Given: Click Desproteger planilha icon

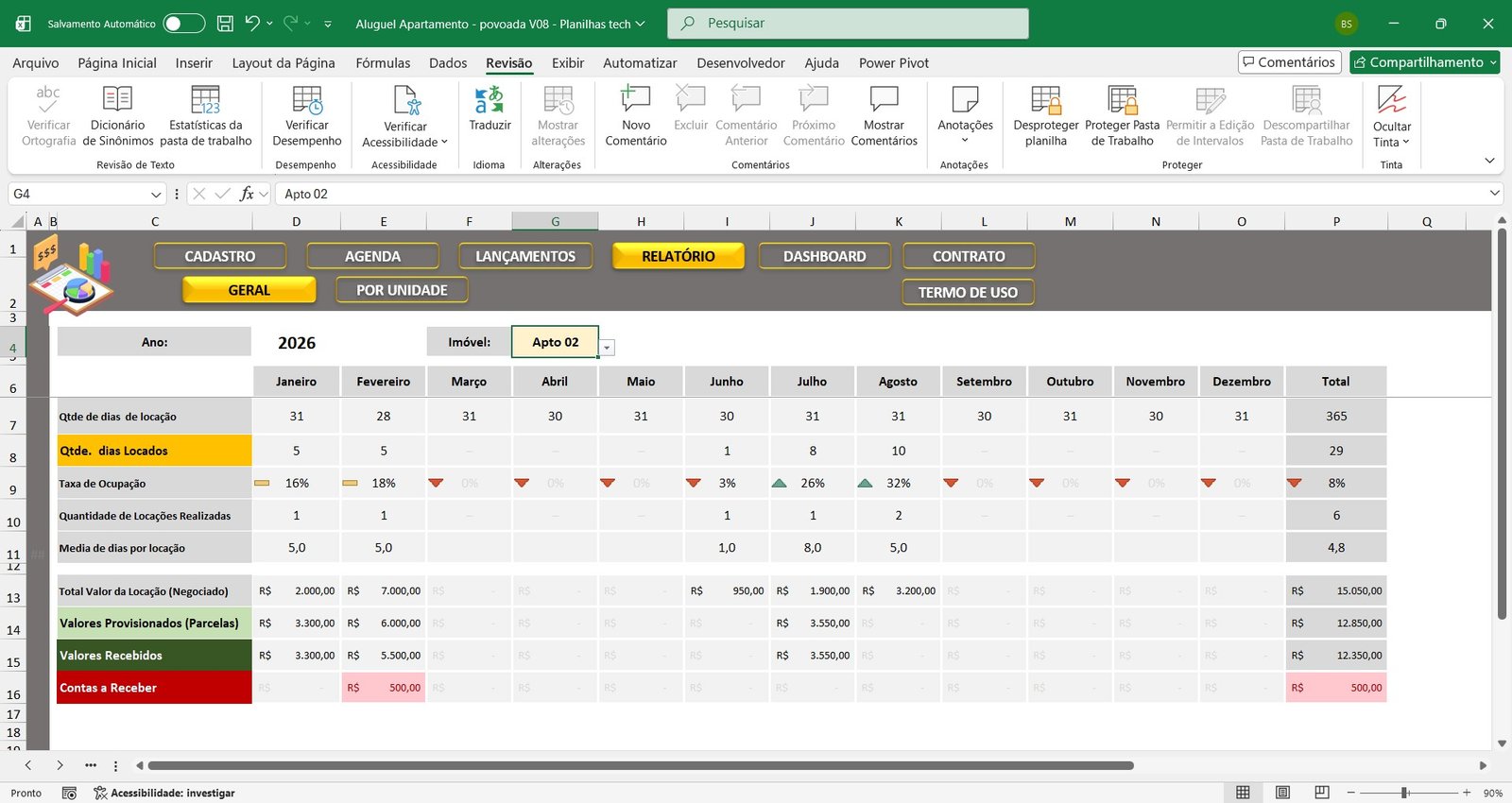Looking at the screenshot, I should (x=1045, y=98).
